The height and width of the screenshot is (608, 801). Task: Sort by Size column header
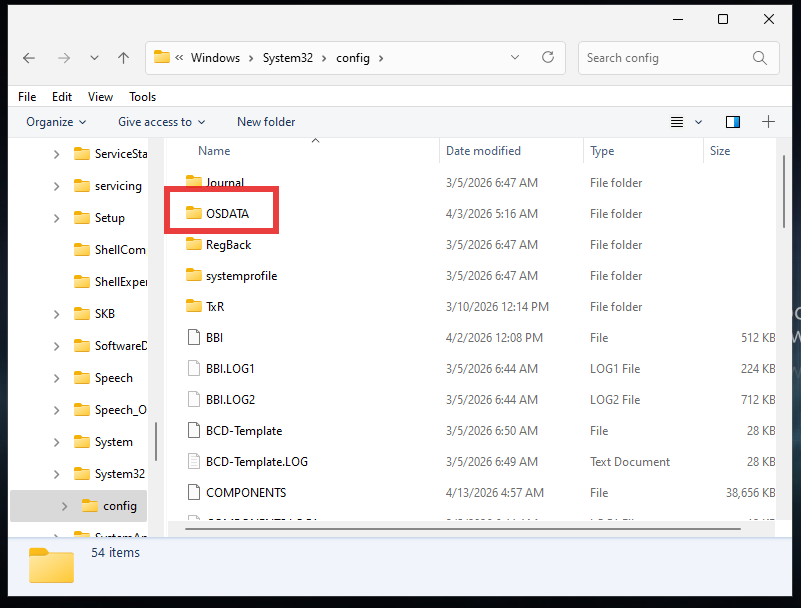pos(720,151)
